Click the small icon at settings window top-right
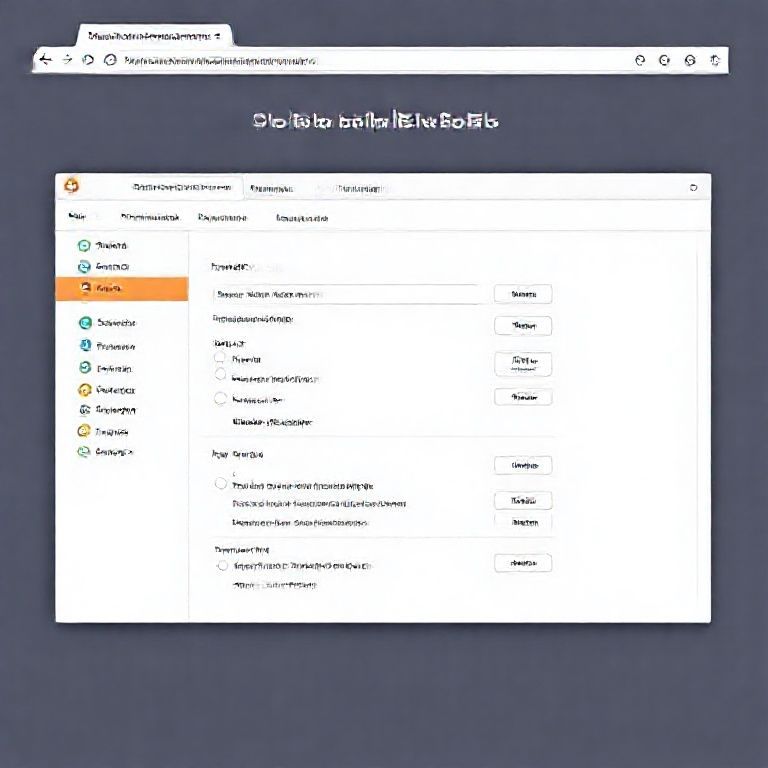 pyautogui.click(x=693, y=187)
